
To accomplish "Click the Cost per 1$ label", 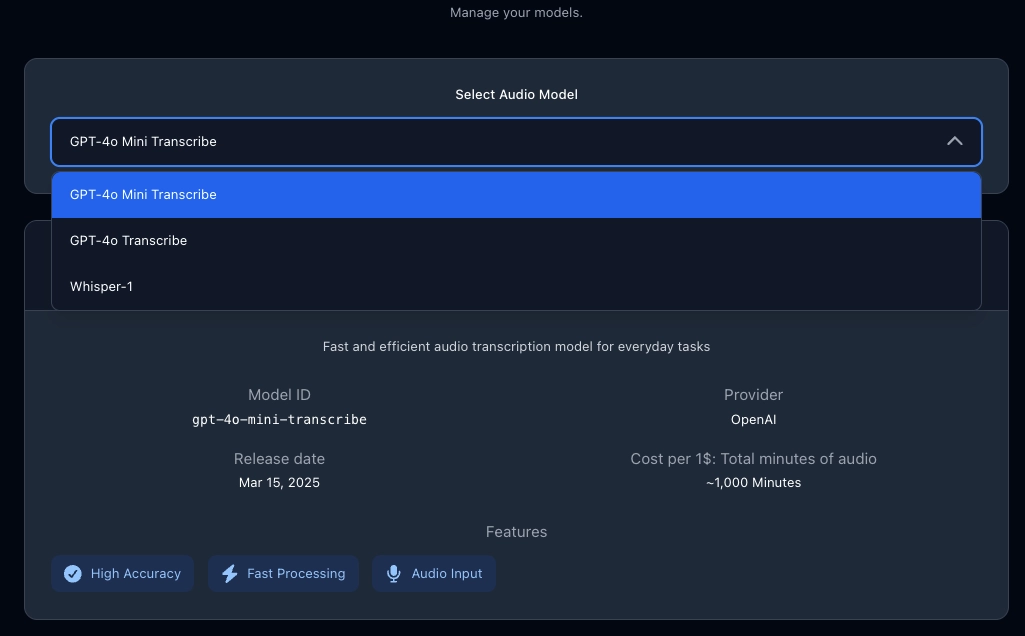I will pos(753,459).
